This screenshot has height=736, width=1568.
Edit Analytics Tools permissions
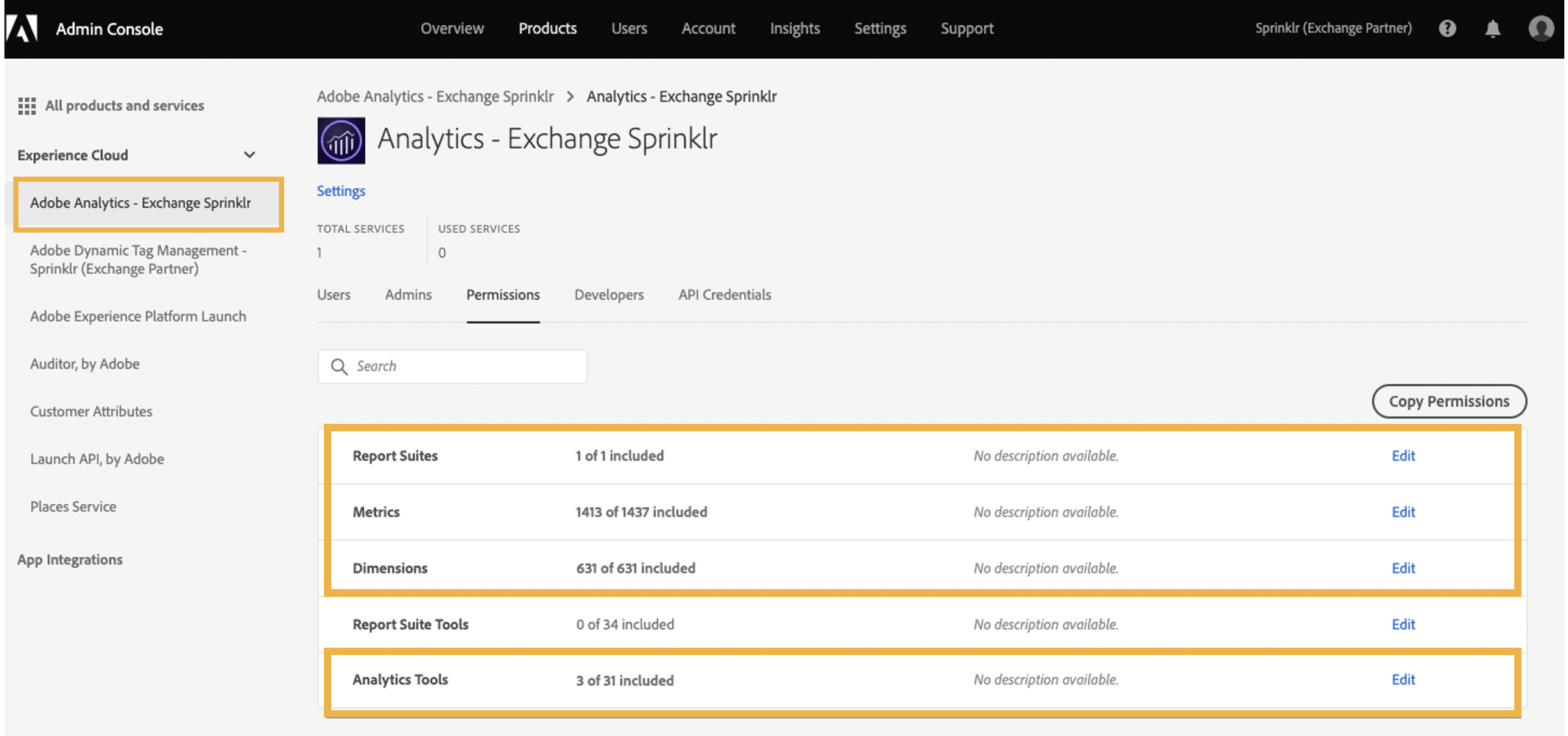pos(1403,680)
